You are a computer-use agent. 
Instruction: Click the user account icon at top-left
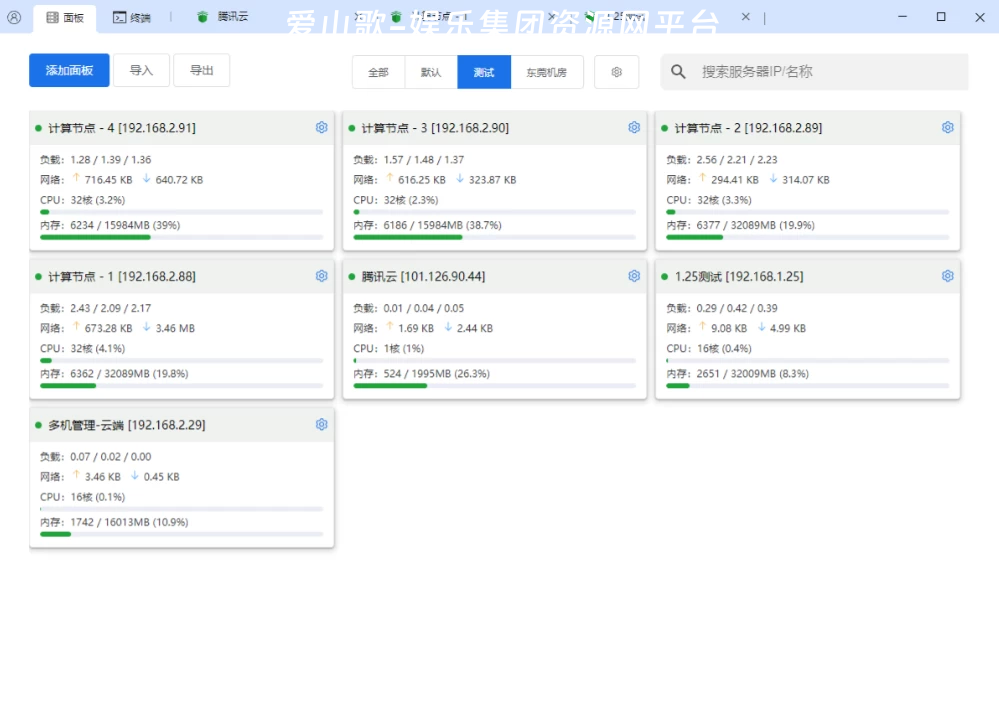pos(14,17)
